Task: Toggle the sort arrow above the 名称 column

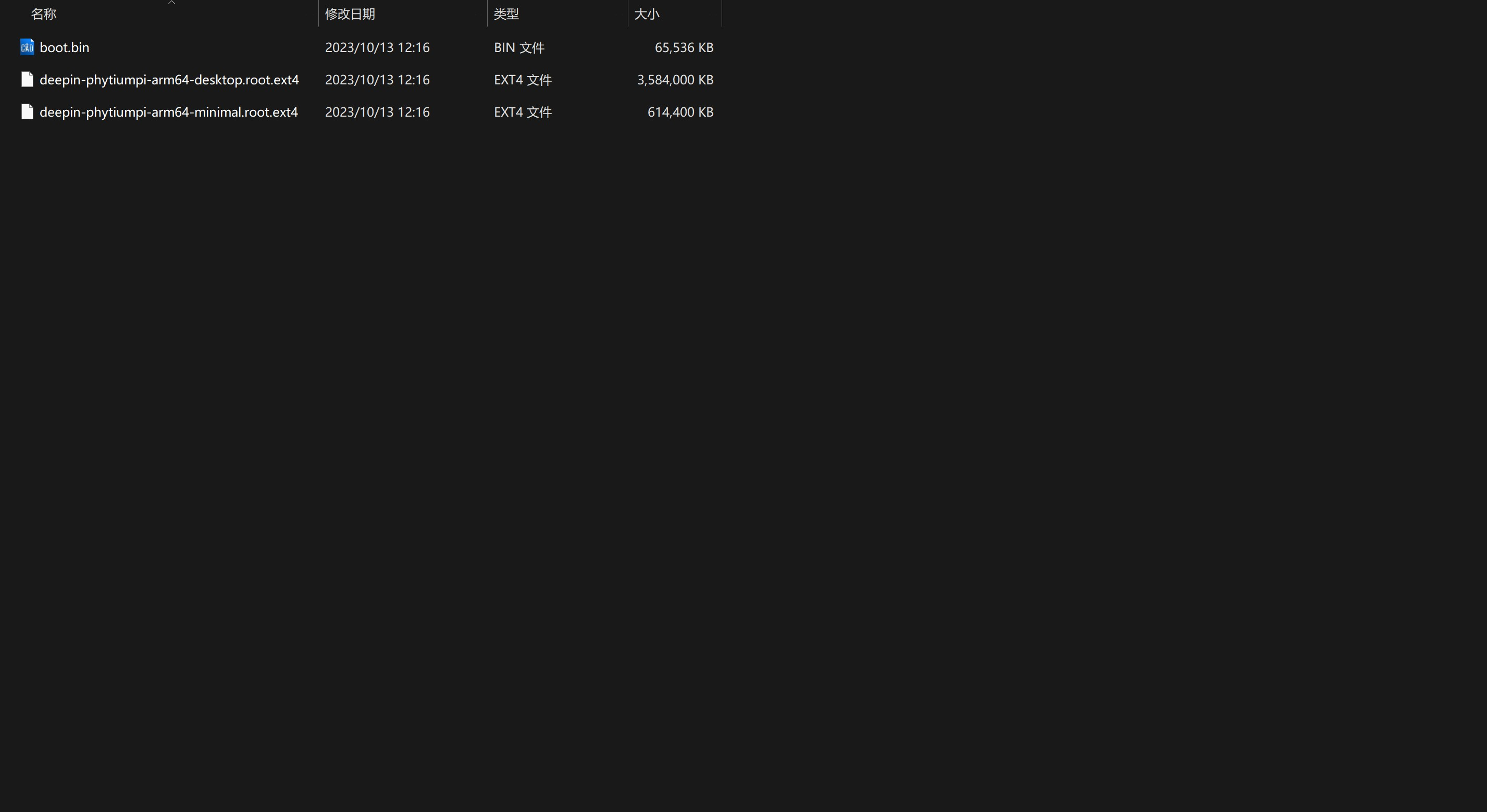Action: pyautogui.click(x=171, y=2)
